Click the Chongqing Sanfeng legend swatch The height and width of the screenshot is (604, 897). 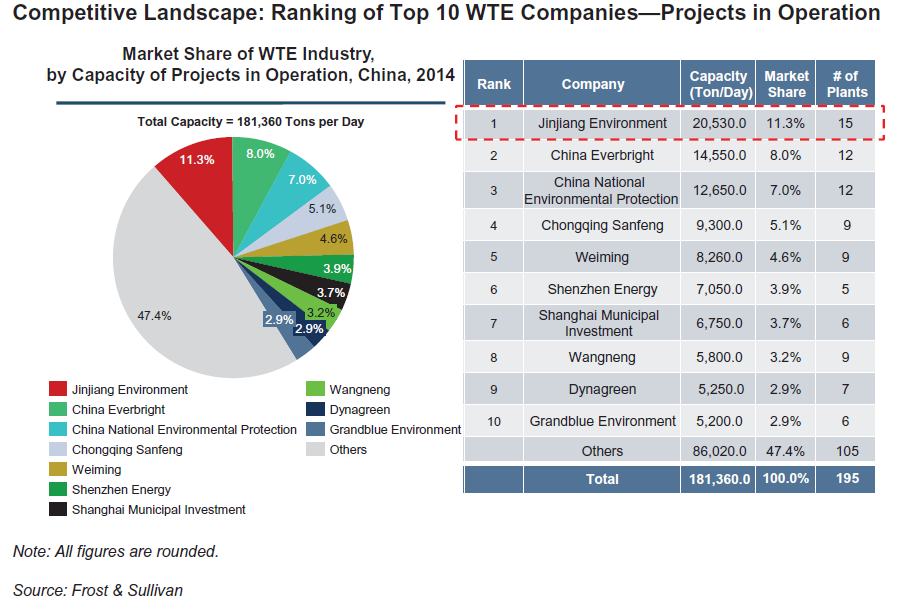(x=58, y=449)
